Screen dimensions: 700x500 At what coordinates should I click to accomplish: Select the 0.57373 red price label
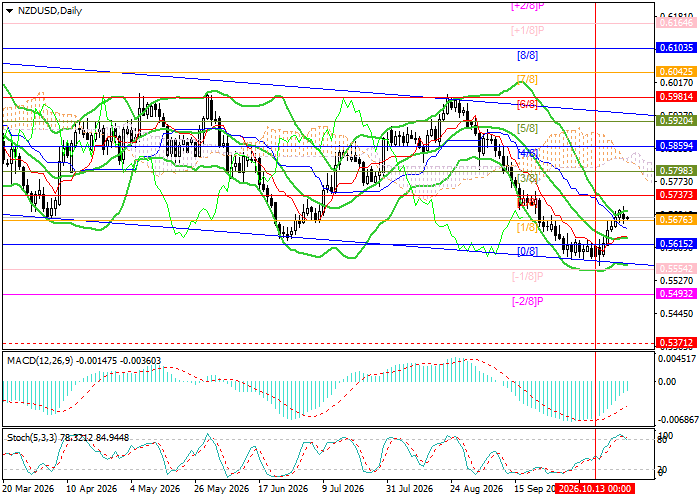click(x=676, y=195)
